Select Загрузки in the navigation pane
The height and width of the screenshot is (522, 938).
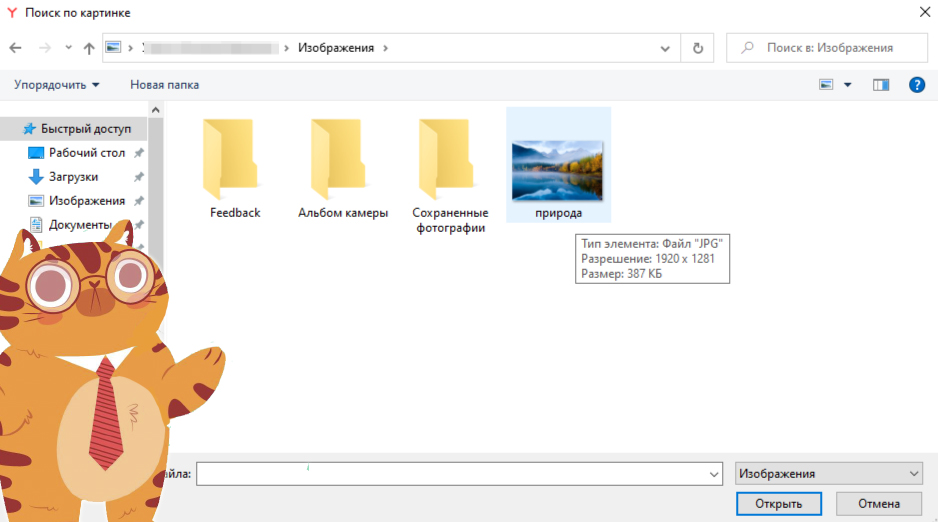point(73,177)
